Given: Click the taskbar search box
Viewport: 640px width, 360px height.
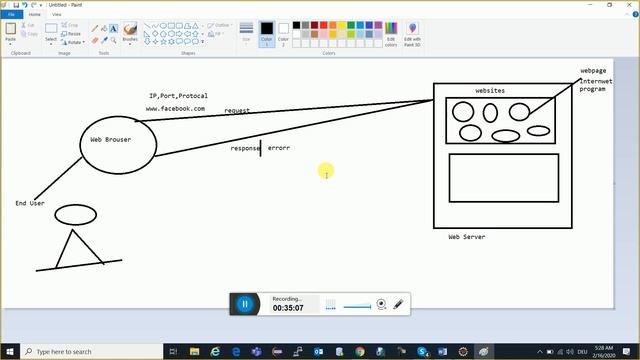Looking at the screenshot, I should point(91,351).
